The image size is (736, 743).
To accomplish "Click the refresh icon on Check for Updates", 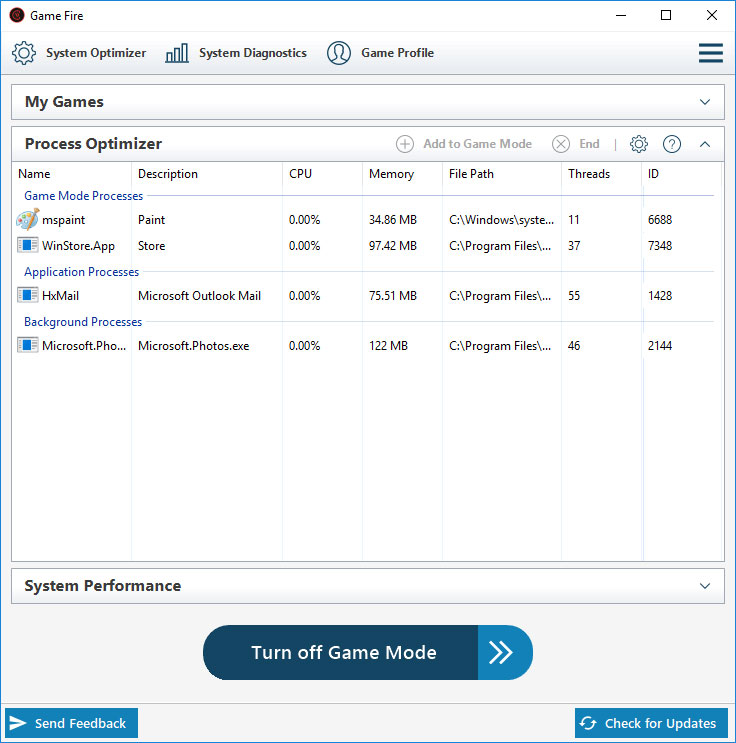I will click(x=588, y=723).
